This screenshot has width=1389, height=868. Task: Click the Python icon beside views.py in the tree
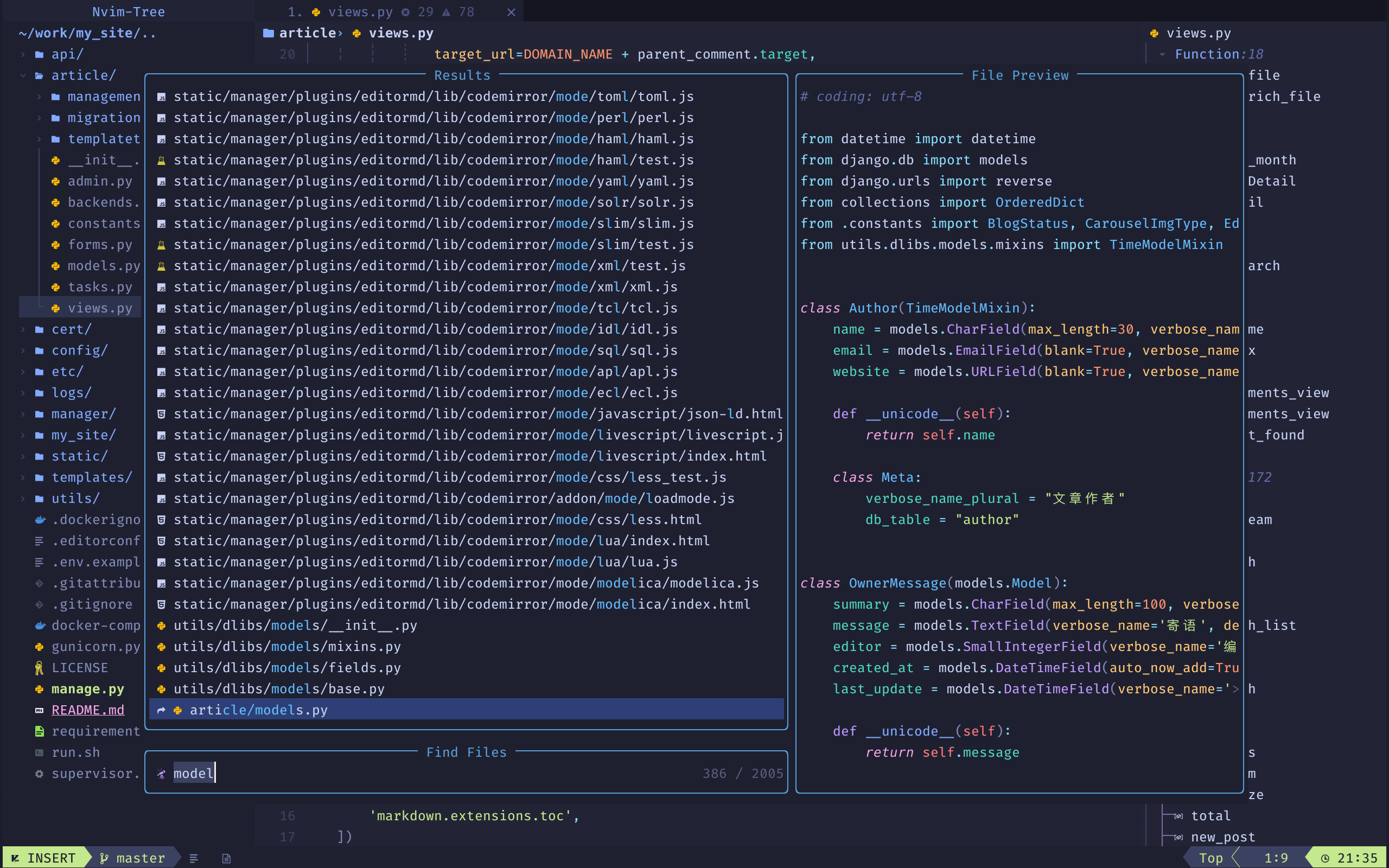point(55,308)
